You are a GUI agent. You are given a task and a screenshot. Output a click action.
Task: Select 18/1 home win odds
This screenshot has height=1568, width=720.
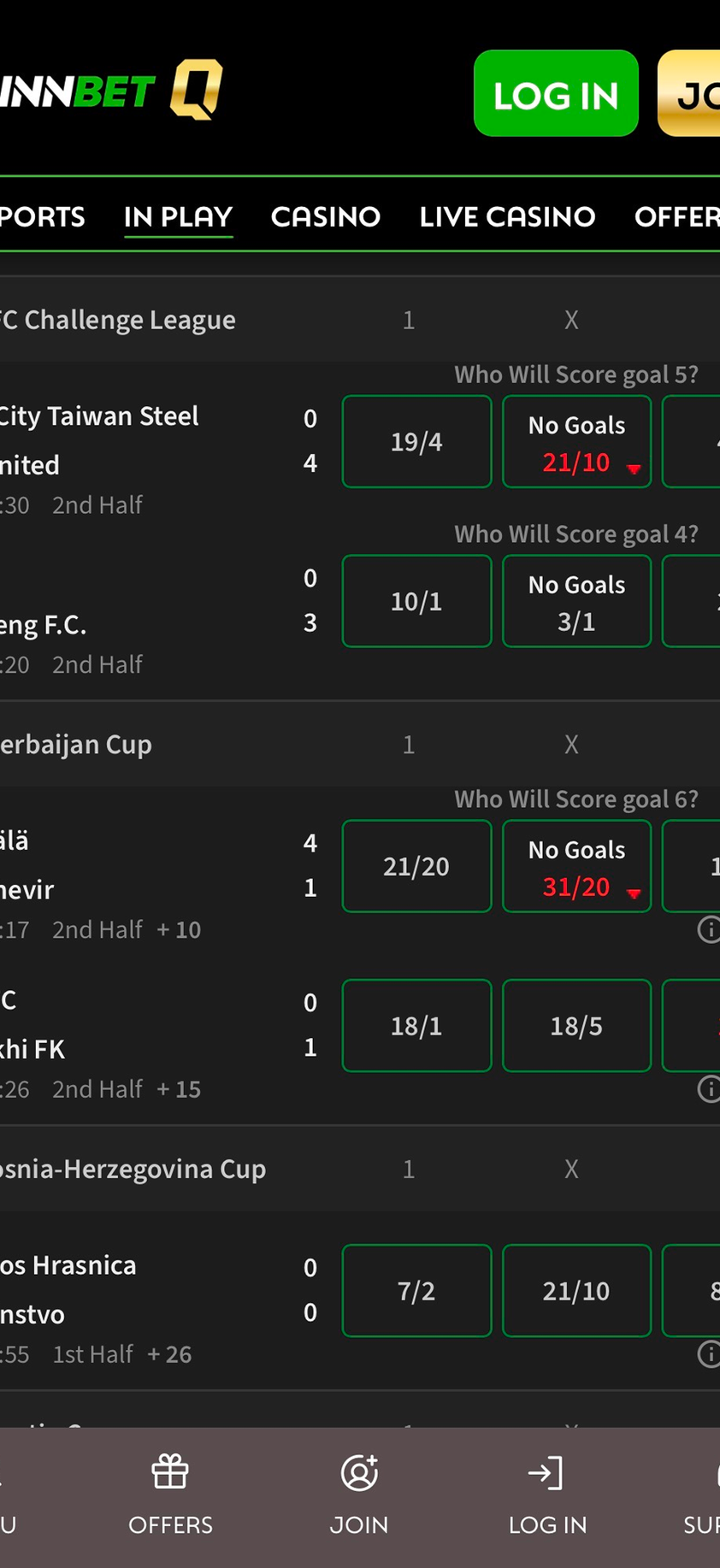click(x=416, y=1025)
